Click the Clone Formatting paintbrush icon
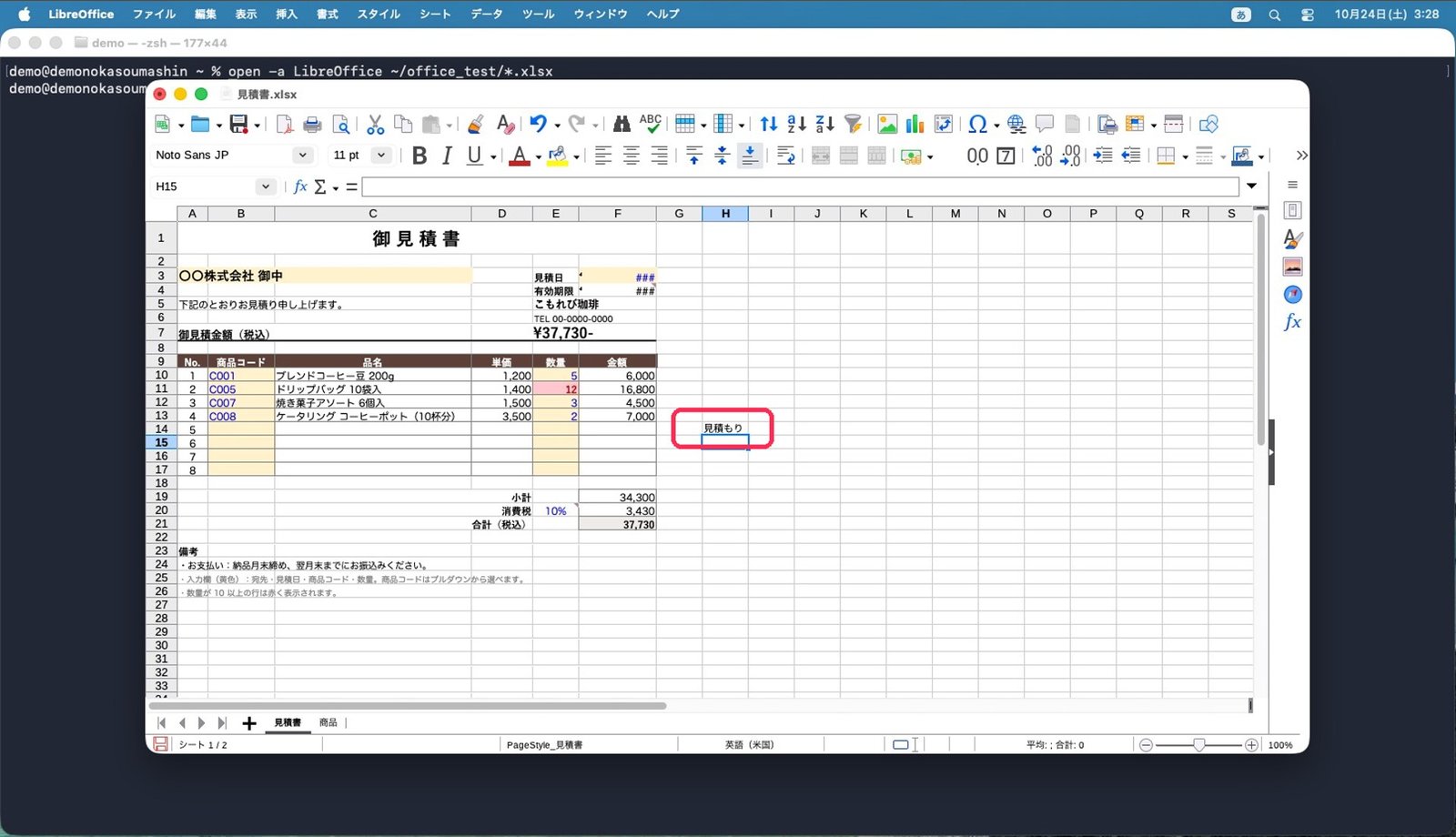The width and height of the screenshot is (1456, 837). 475,125
